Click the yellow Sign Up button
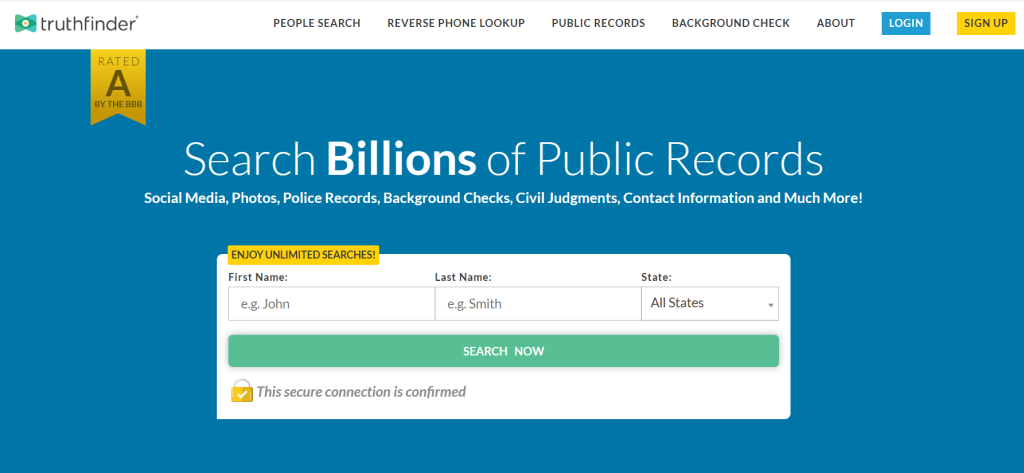The width and height of the screenshot is (1024, 473). [985, 23]
